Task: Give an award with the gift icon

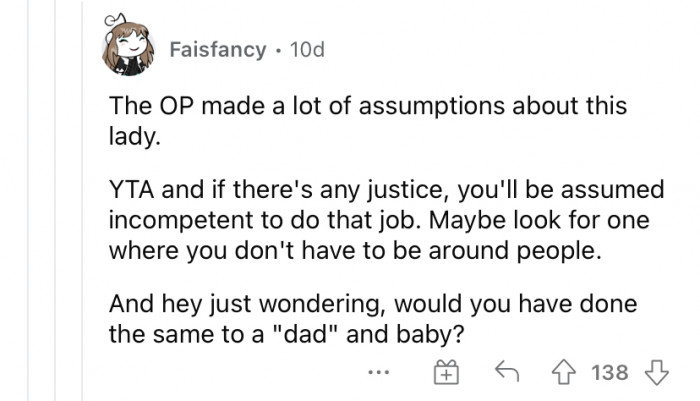Action: tap(446, 373)
